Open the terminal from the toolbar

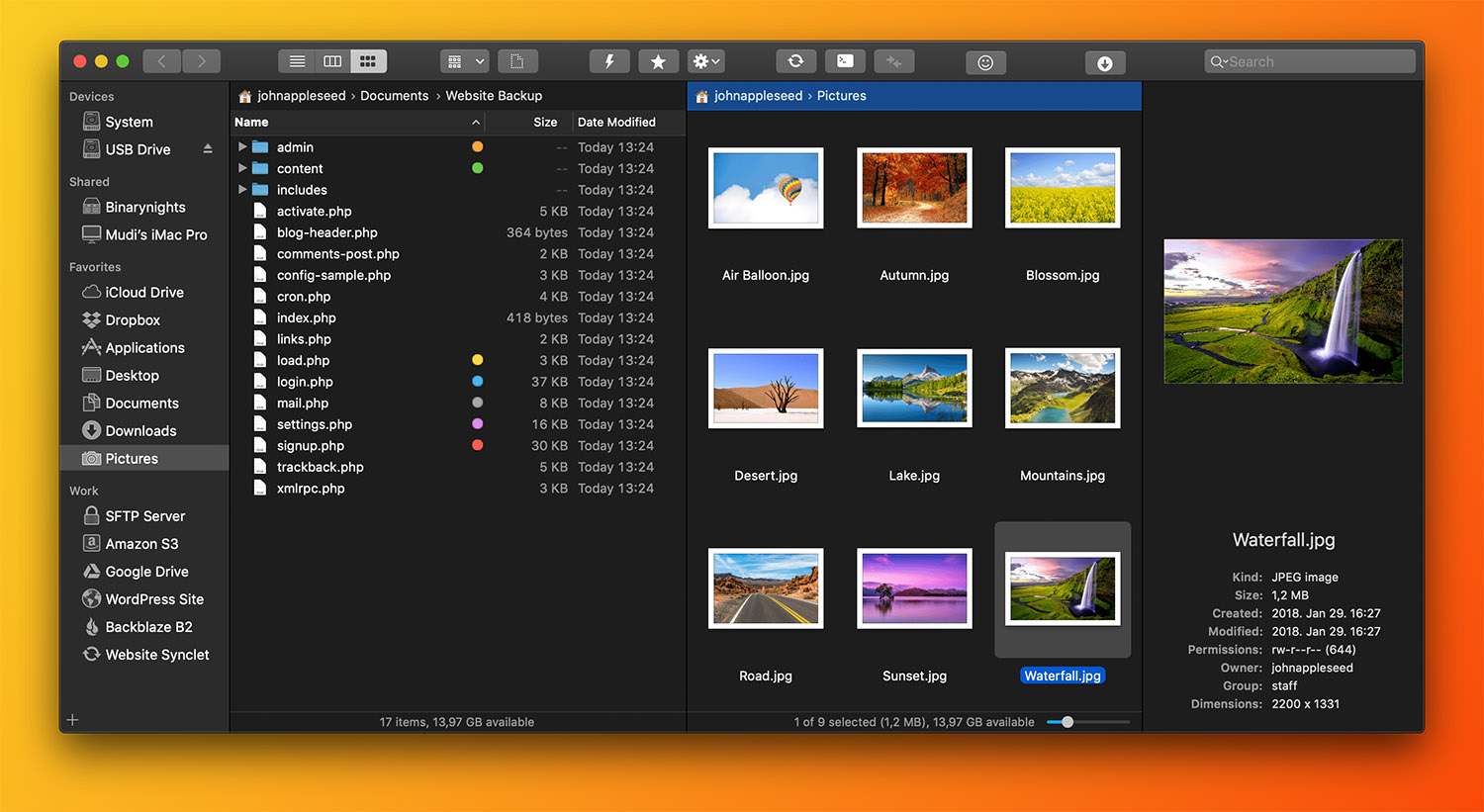click(x=845, y=61)
